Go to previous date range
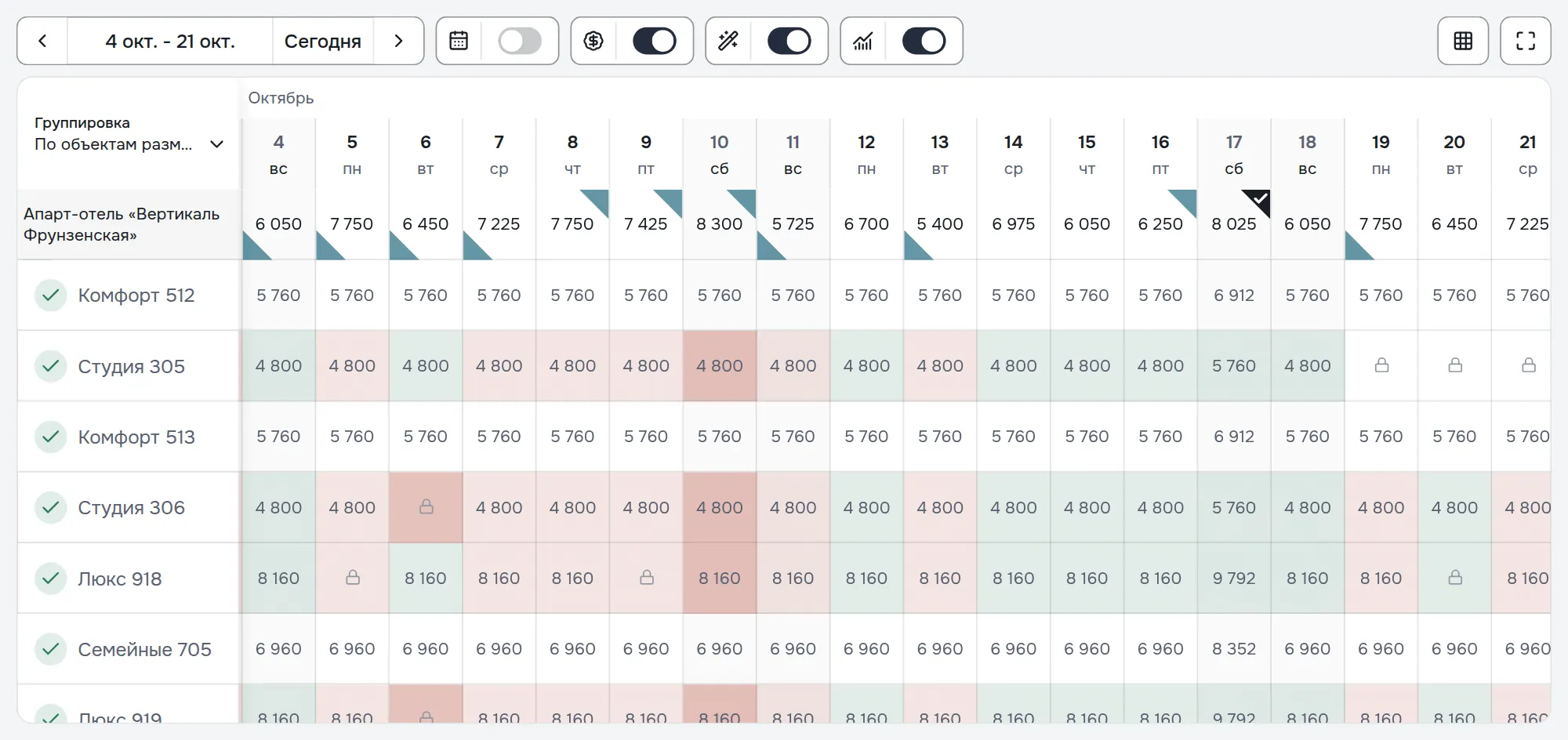The height and width of the screenshot is (740, 1568). click(42, 41)
